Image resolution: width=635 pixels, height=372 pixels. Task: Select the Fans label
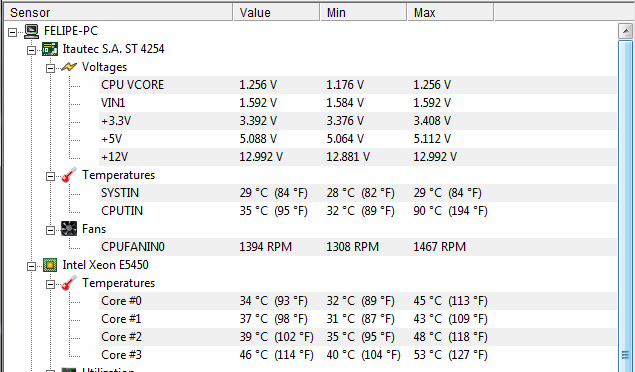94,229
